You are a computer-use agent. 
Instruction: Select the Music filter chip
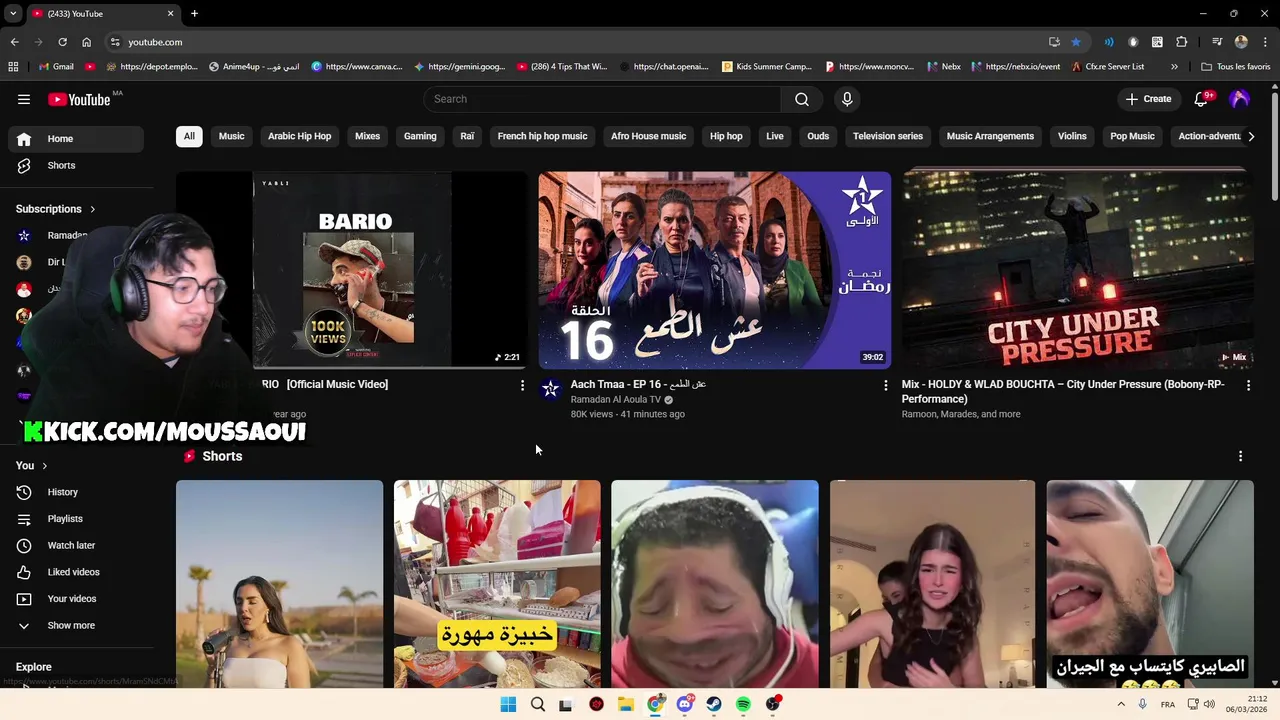pyautogui.click(x=232, y=136)
